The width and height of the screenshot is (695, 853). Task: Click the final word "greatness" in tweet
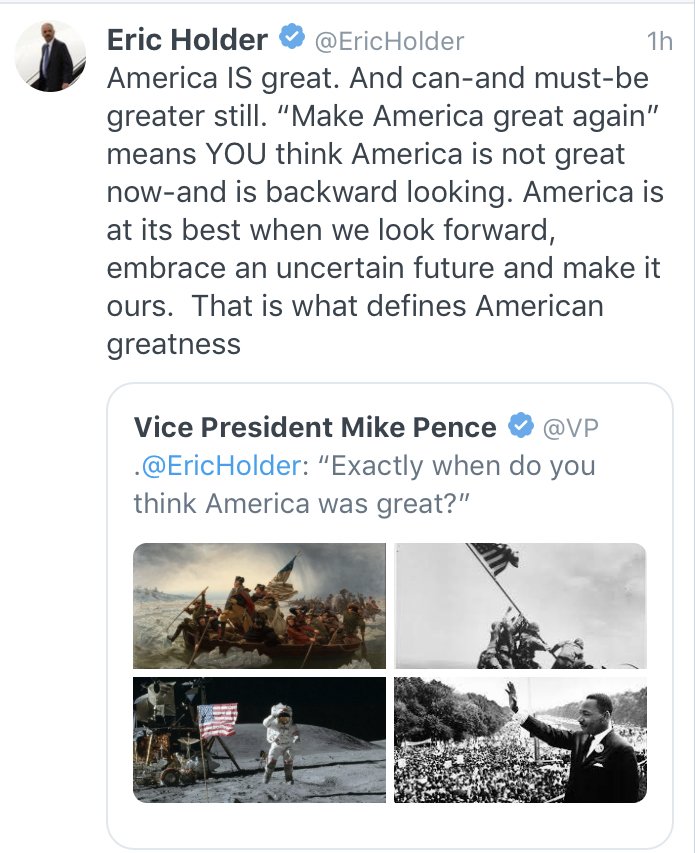tap(173, 344)
